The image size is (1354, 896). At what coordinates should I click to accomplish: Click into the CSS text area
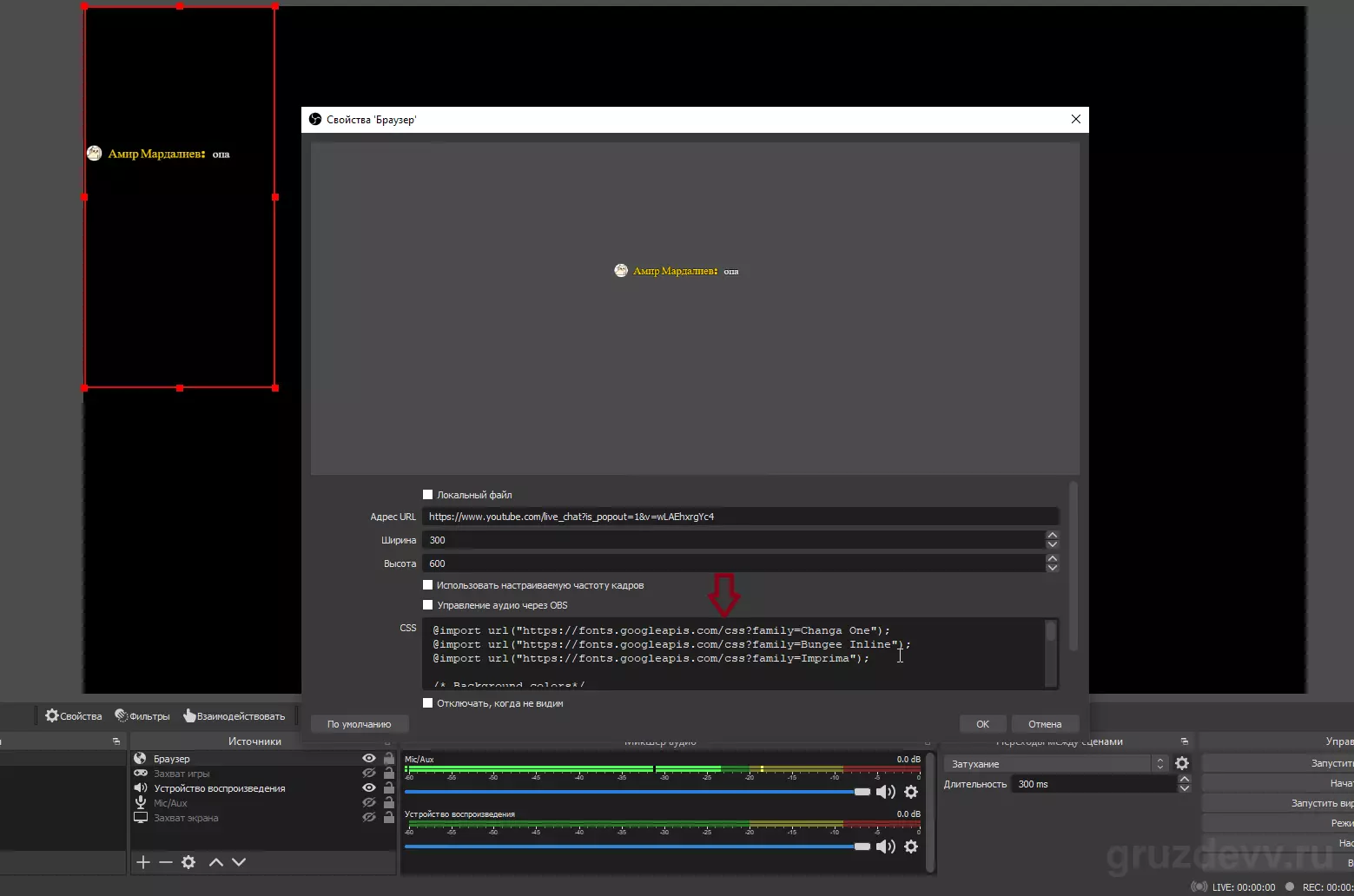[733, 654]
